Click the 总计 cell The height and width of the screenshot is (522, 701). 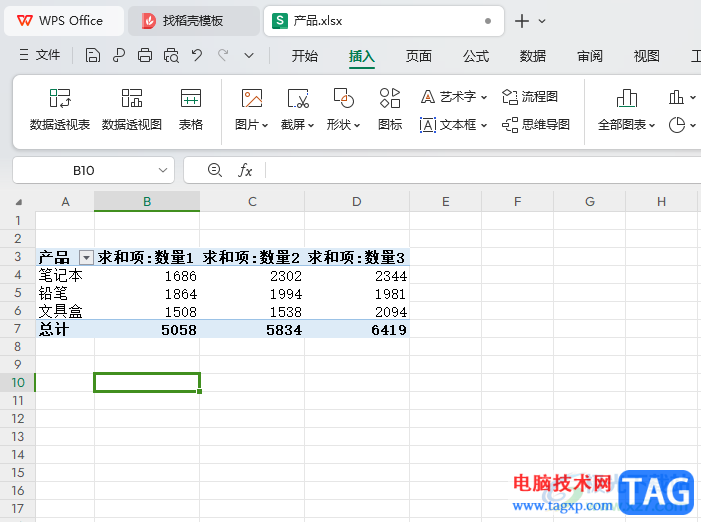tap(65, 329)
